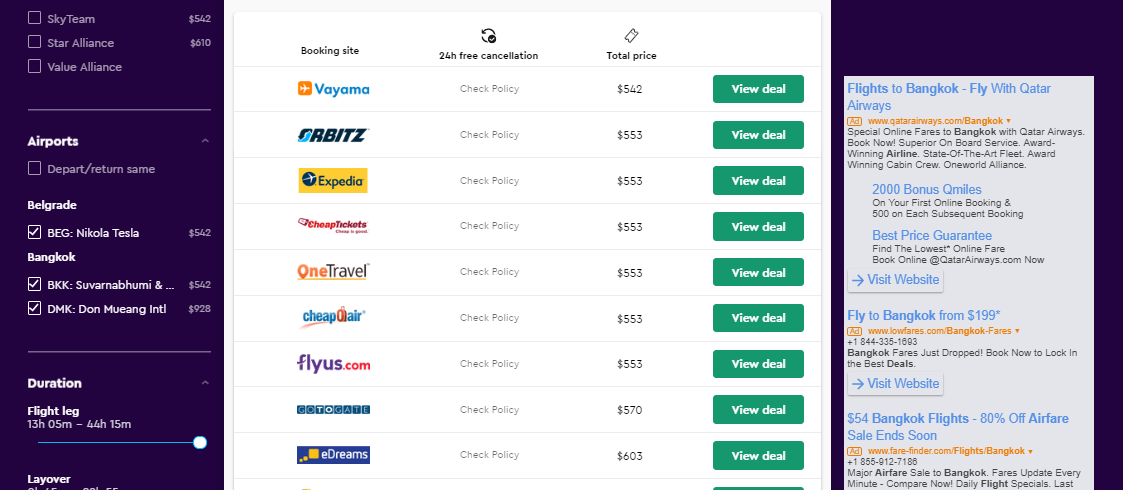Click the flyus.com logo
1123x490 pixels.
[x=334, y=364]
